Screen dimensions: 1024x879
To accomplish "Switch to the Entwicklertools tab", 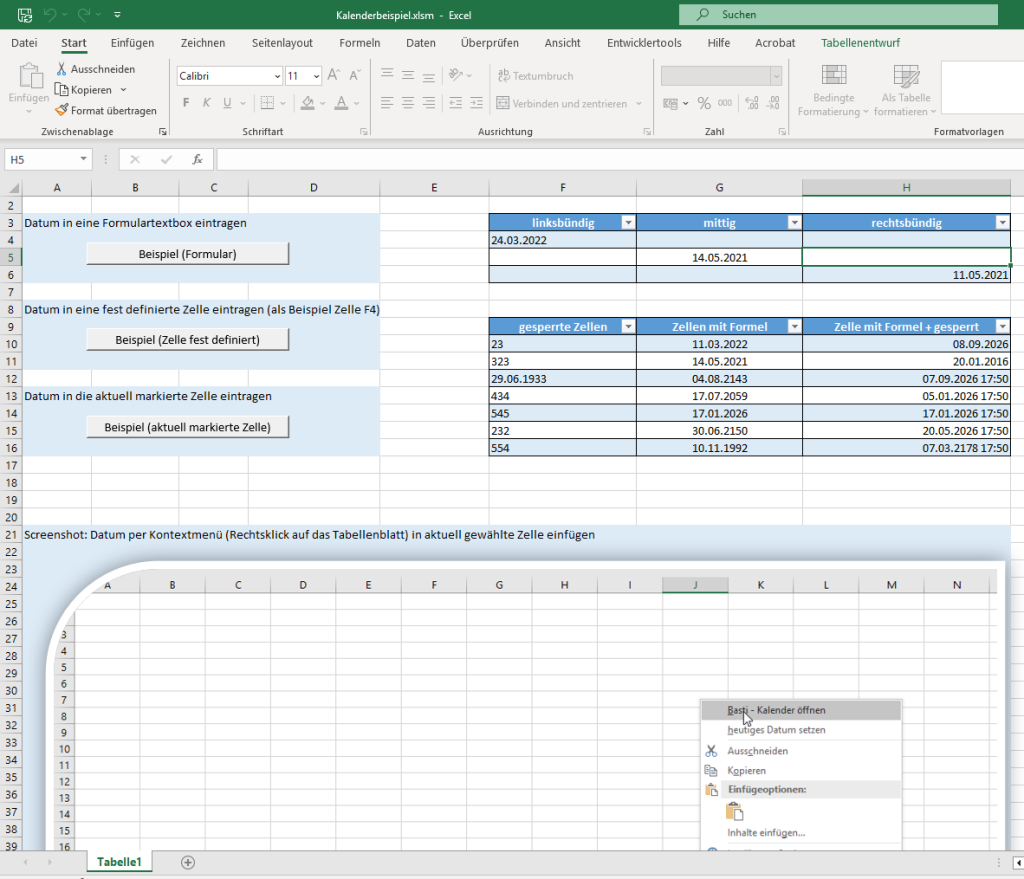I will [x=644, y=43].
